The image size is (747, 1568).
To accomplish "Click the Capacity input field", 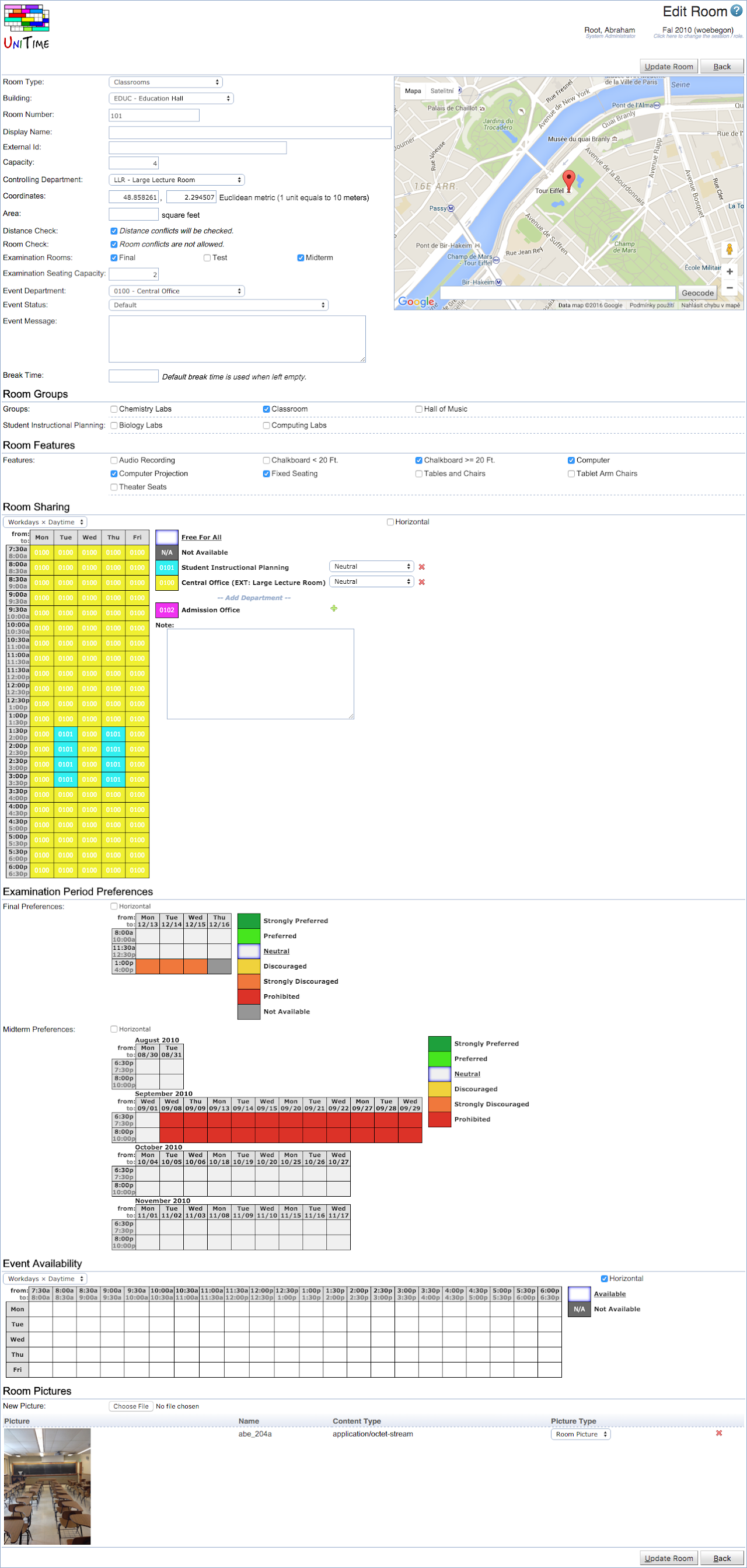I will point(134,162).
